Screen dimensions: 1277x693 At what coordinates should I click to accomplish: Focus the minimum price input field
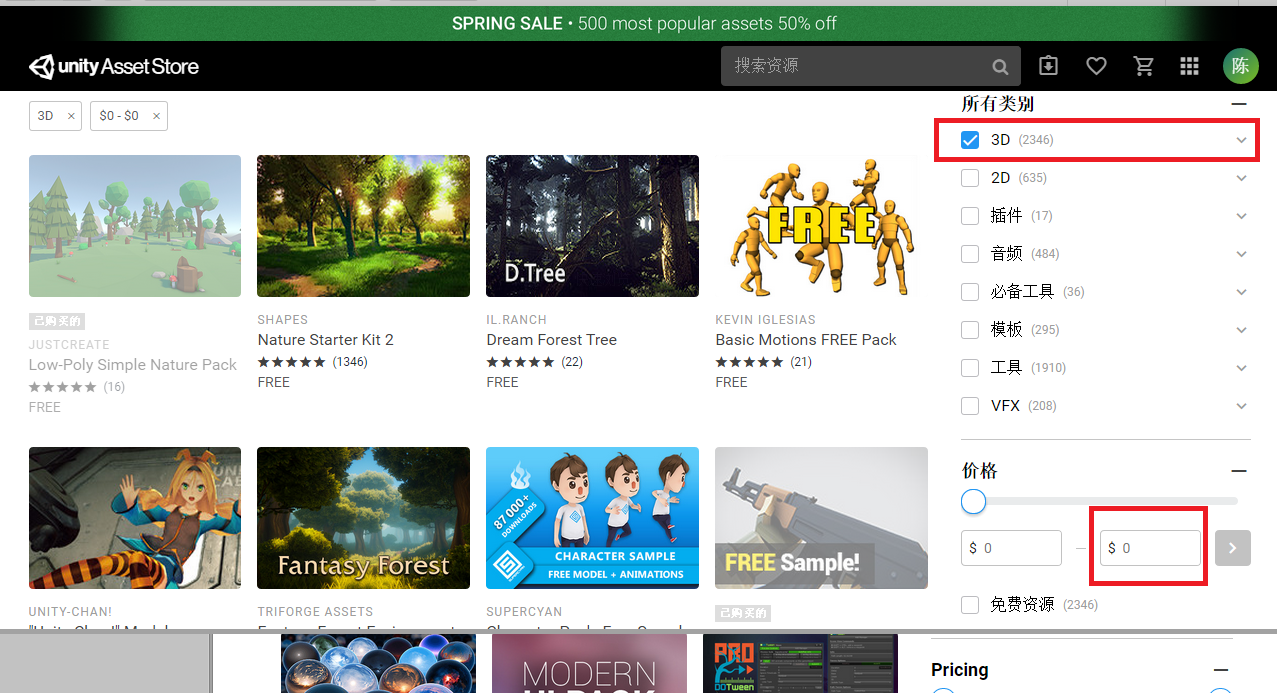click(x=1011, y=548)
